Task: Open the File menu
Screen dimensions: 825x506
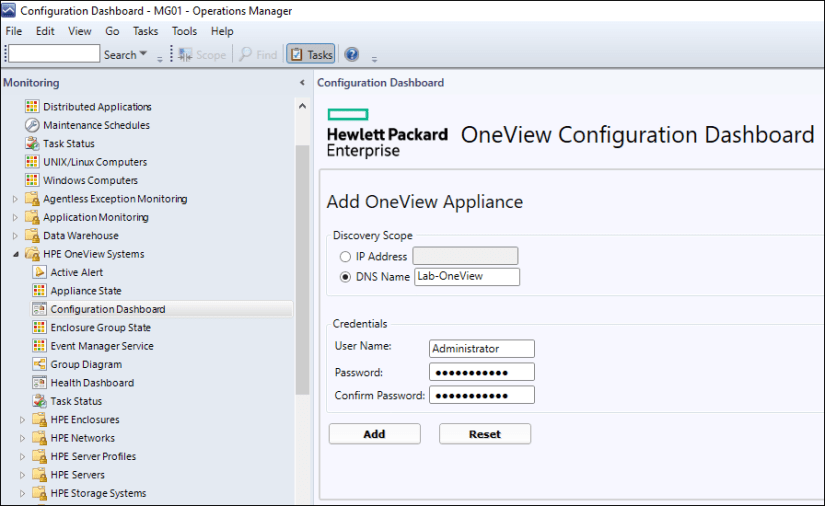Action: click(x=14, y=31)
